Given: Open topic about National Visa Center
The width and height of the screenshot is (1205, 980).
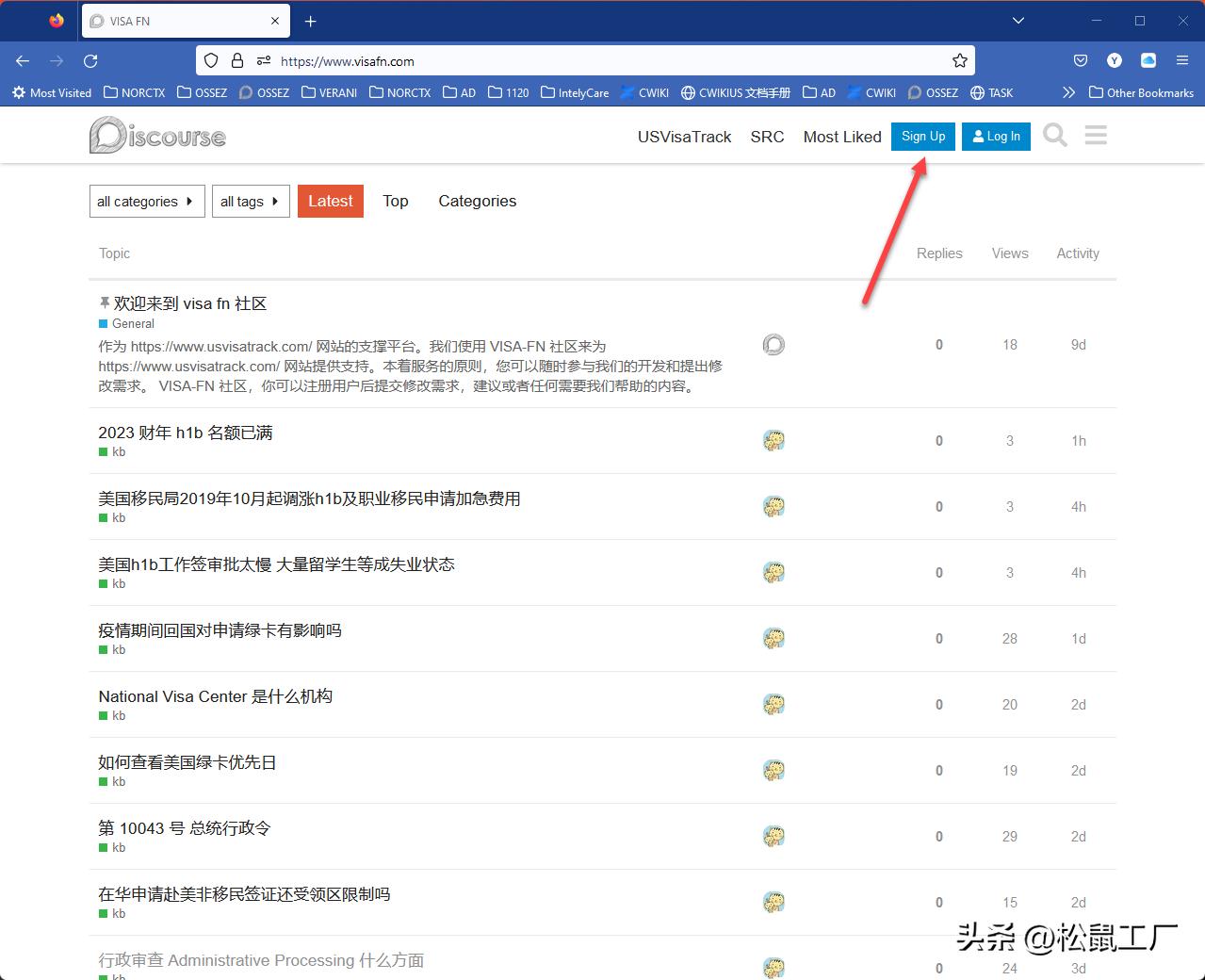Looking at the screenshot, I should click(x=215, y=696).
